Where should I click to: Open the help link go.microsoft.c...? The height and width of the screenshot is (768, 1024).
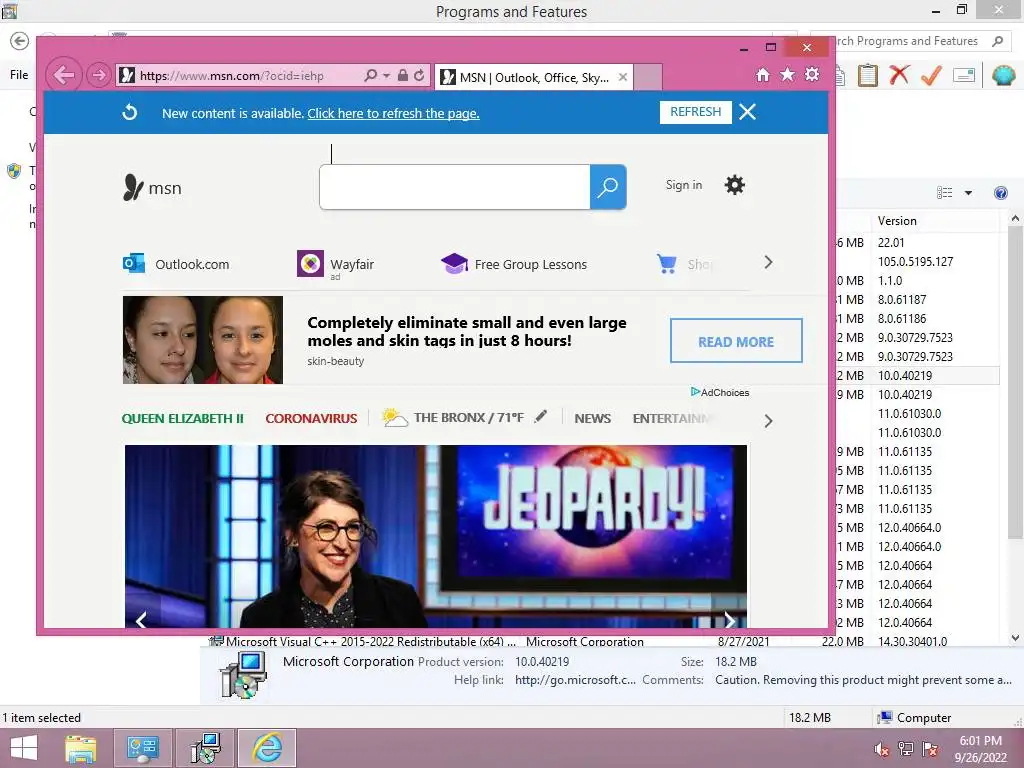pos(575,680)
